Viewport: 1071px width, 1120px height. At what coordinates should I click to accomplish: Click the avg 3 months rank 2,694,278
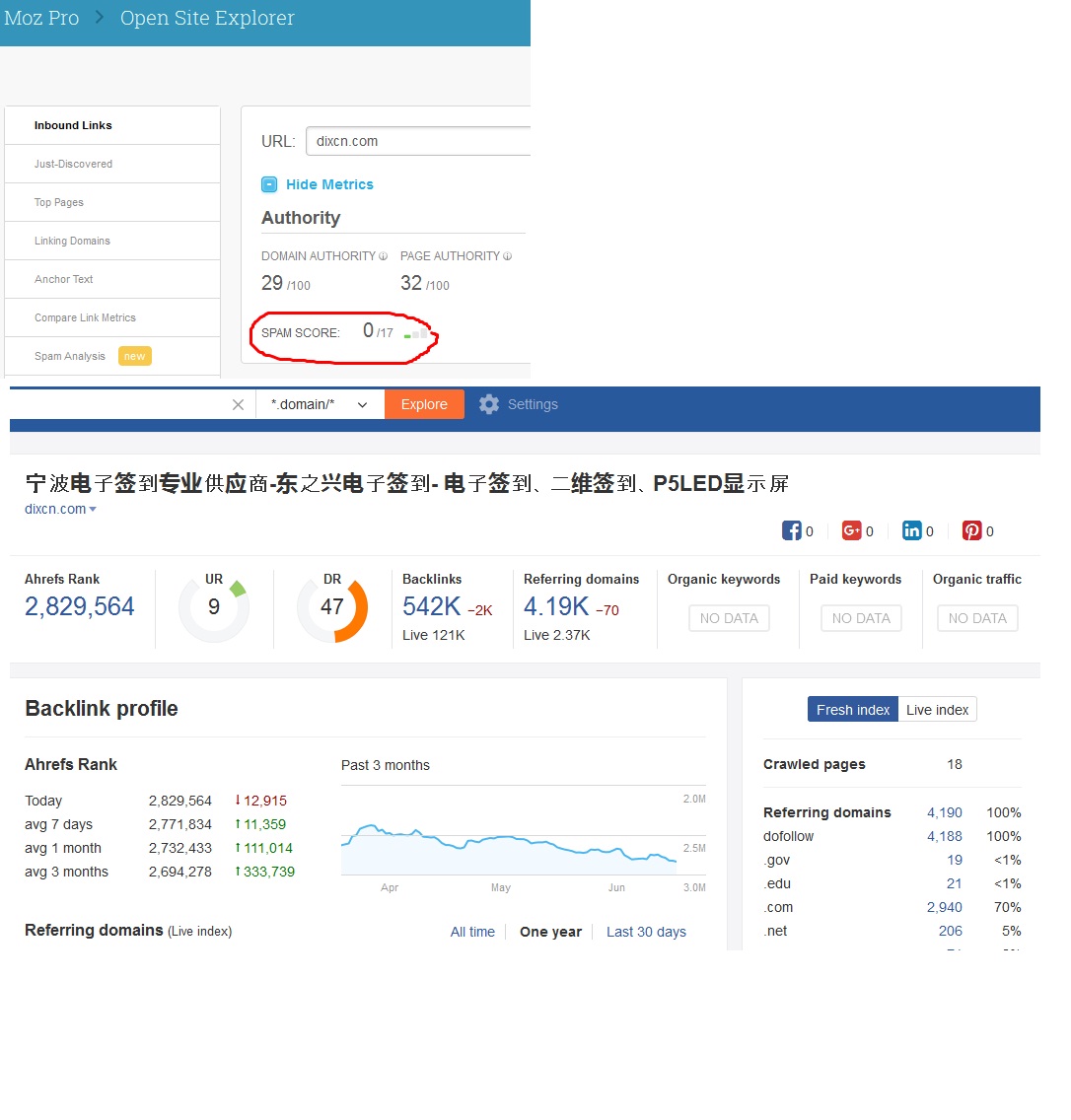click(x=180, y=872)
